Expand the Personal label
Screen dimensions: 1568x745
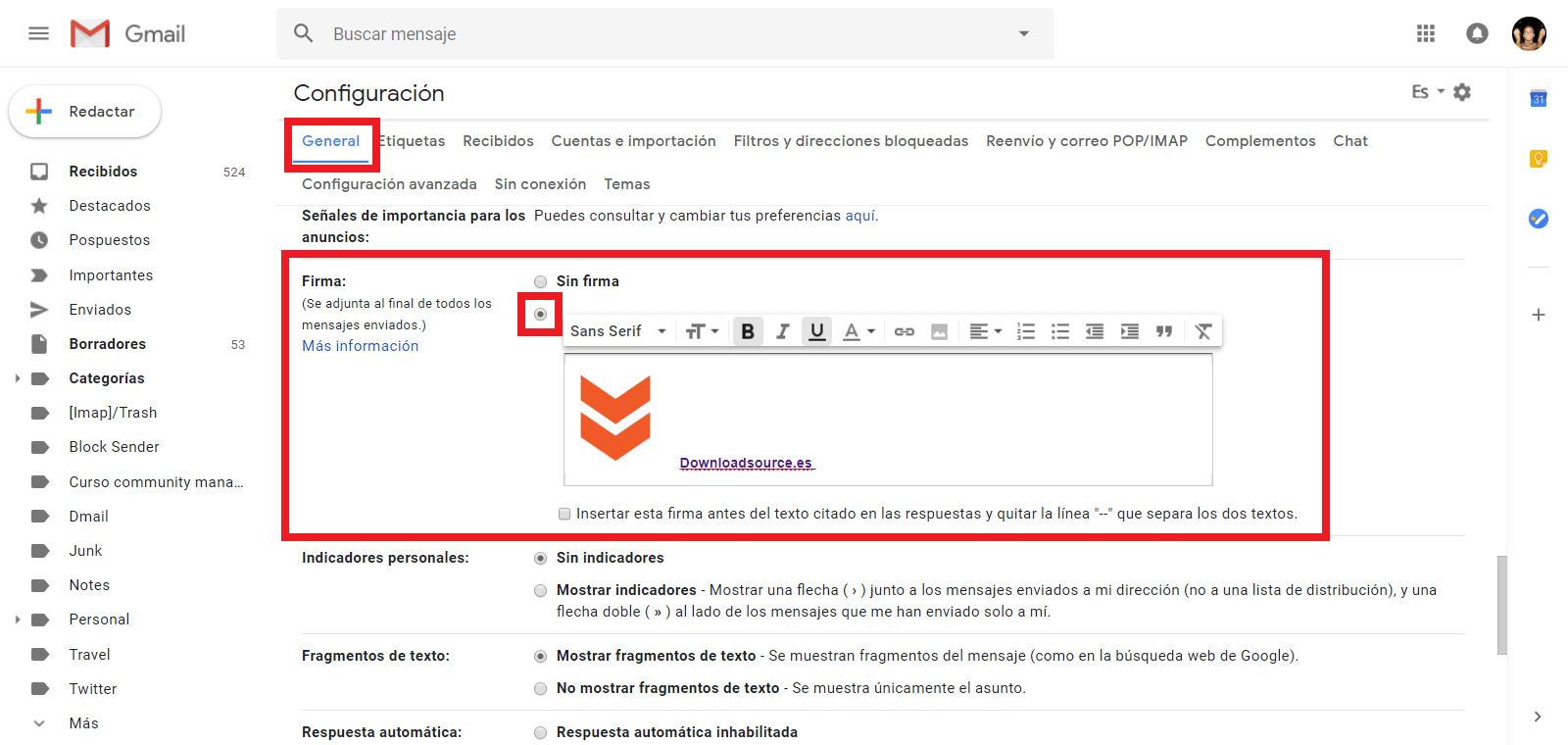pos(17,620)
